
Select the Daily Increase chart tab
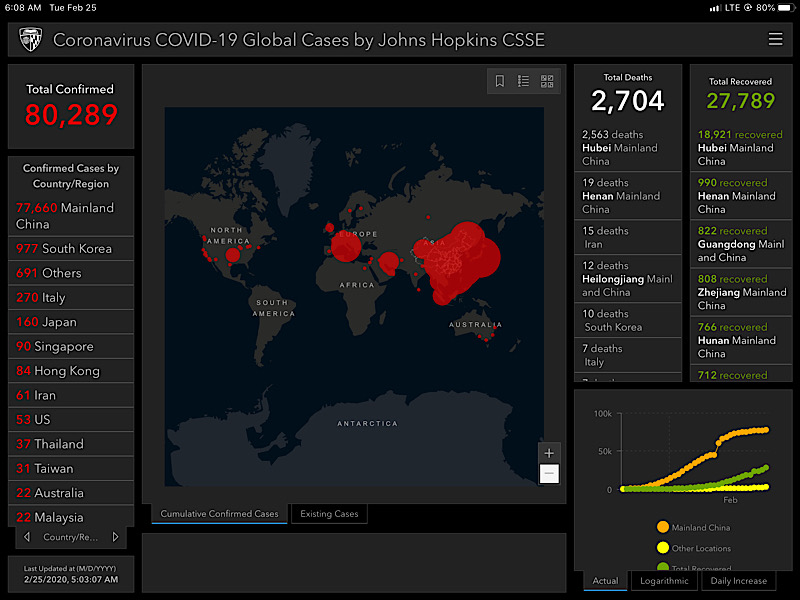738,581
